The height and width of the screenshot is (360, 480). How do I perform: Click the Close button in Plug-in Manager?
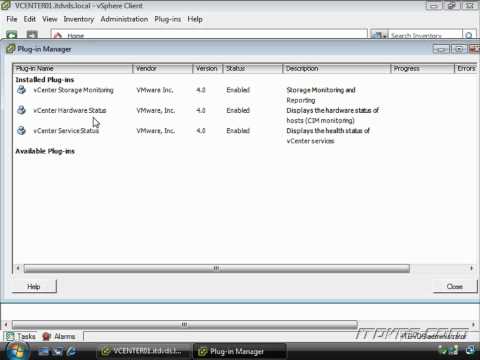coord(455,287)
